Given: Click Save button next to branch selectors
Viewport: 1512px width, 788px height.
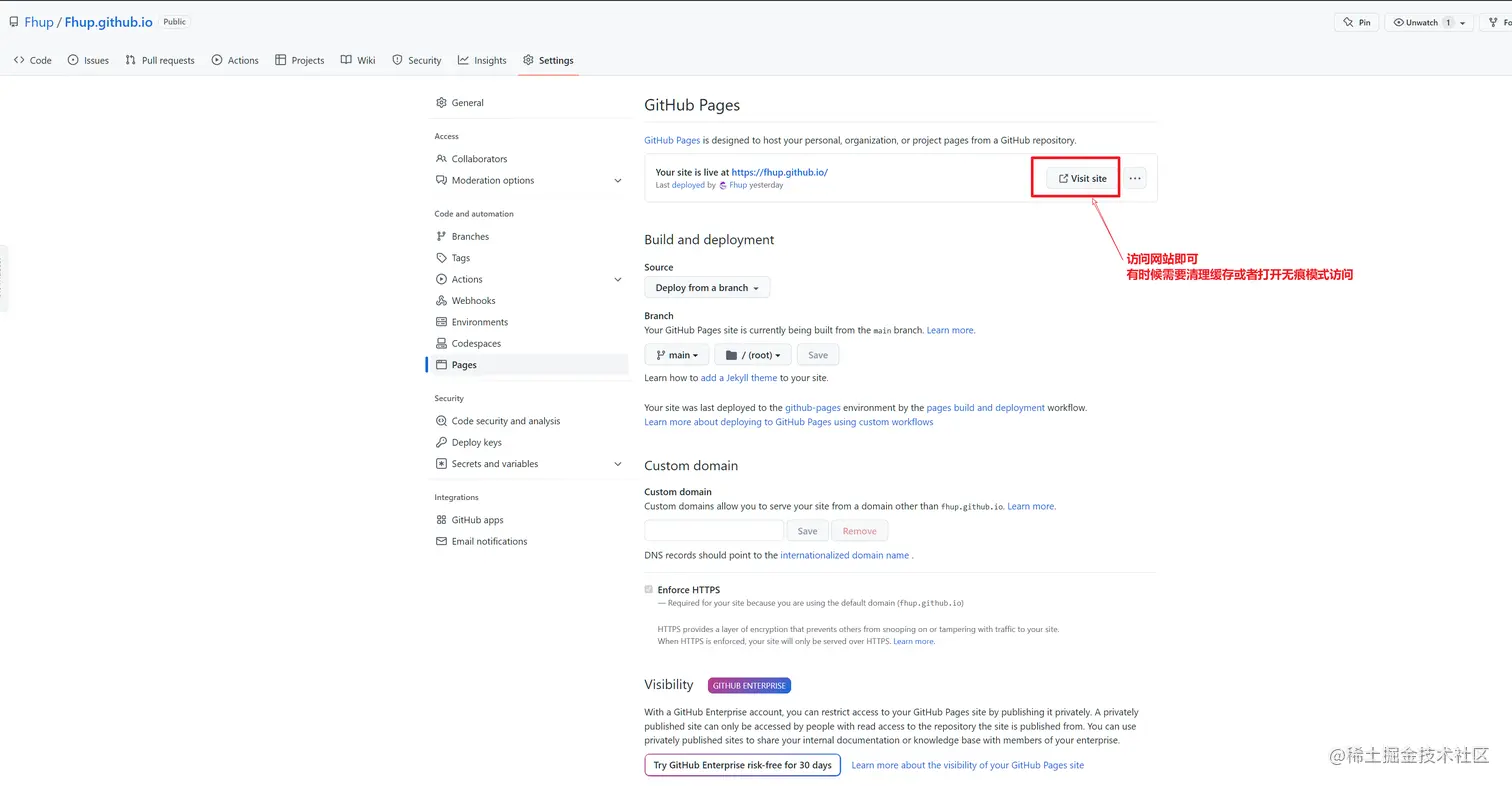Looking at the screenshot, I should tap(818, 355).
